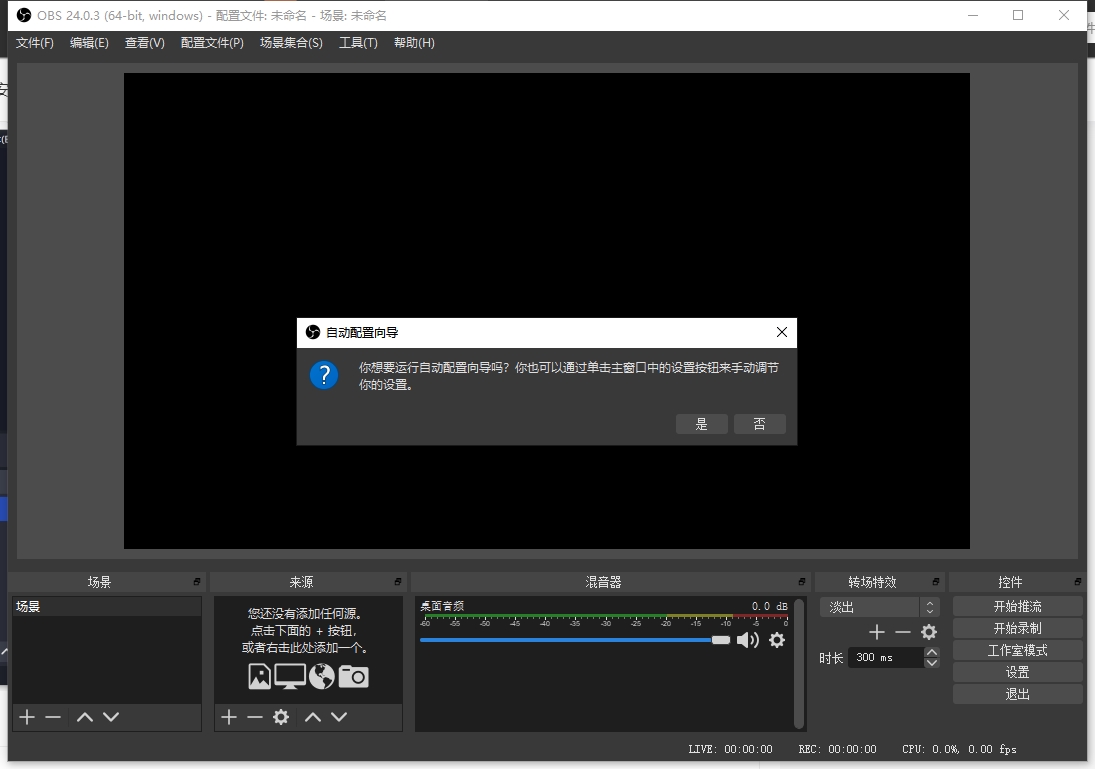Open source properties gear icon
This screenshot has height=769, width=1095.
click(x=281, y=717)
